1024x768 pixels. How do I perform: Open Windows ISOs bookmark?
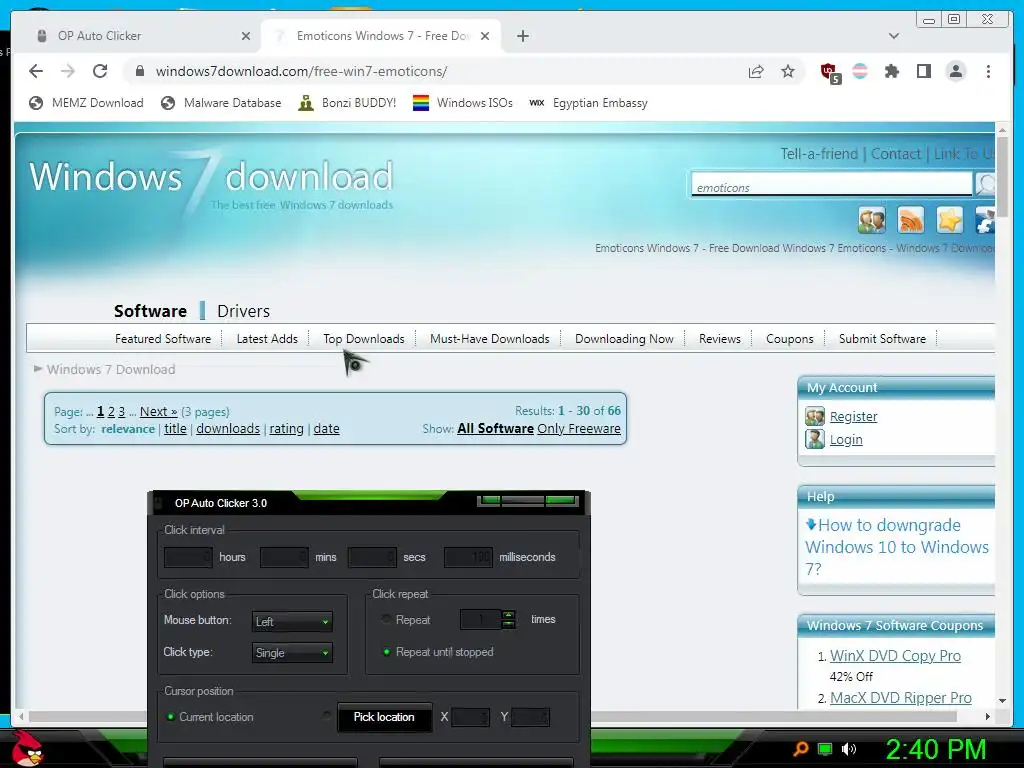pos(463,103)
